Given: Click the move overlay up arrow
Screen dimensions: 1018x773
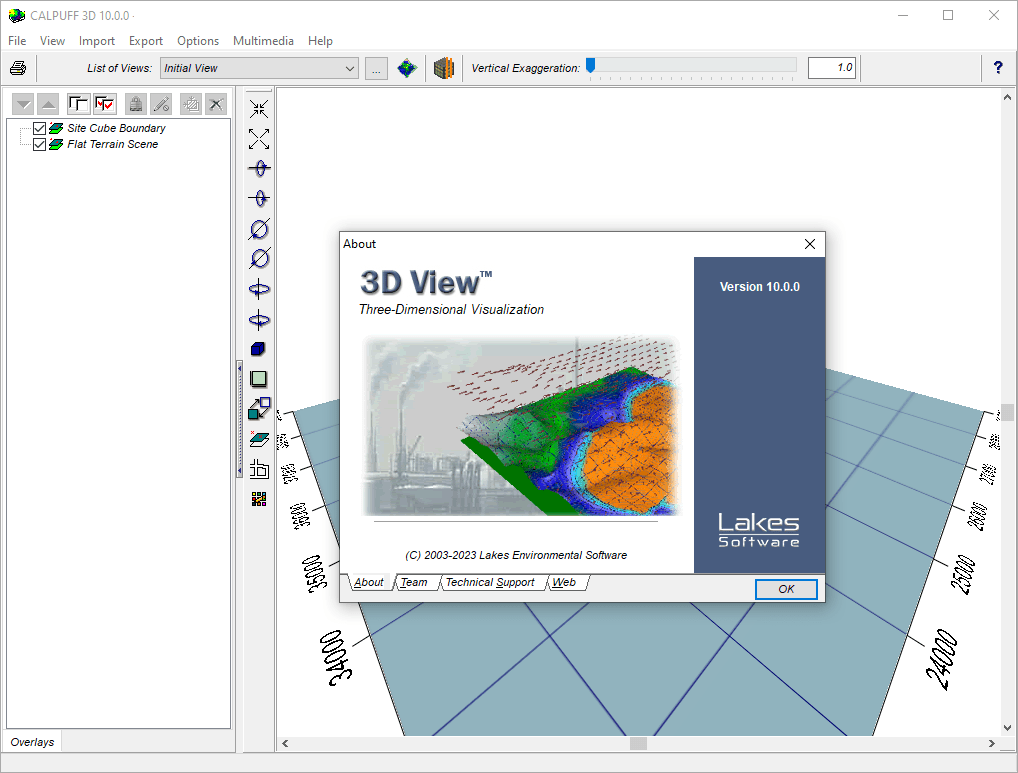Looking at the screenshot, I should pos(48,104).
